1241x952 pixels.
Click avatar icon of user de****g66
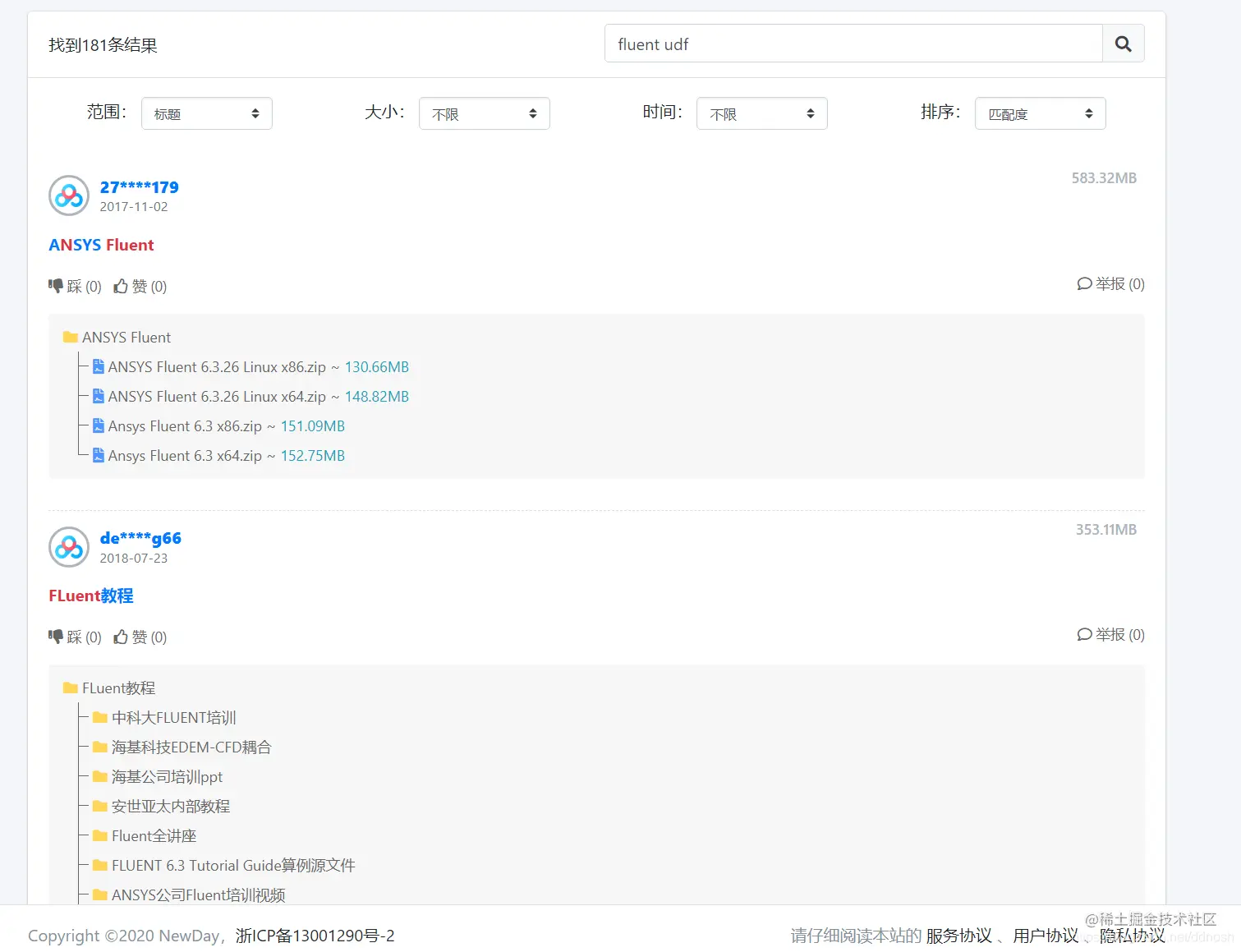point(69,547)
